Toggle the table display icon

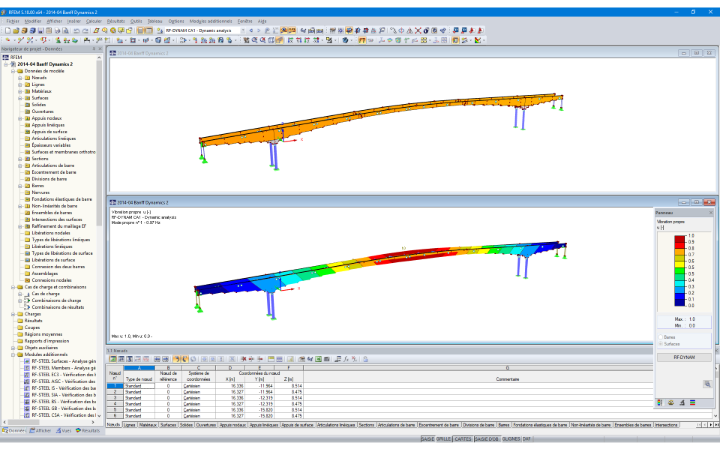[149, 30]
